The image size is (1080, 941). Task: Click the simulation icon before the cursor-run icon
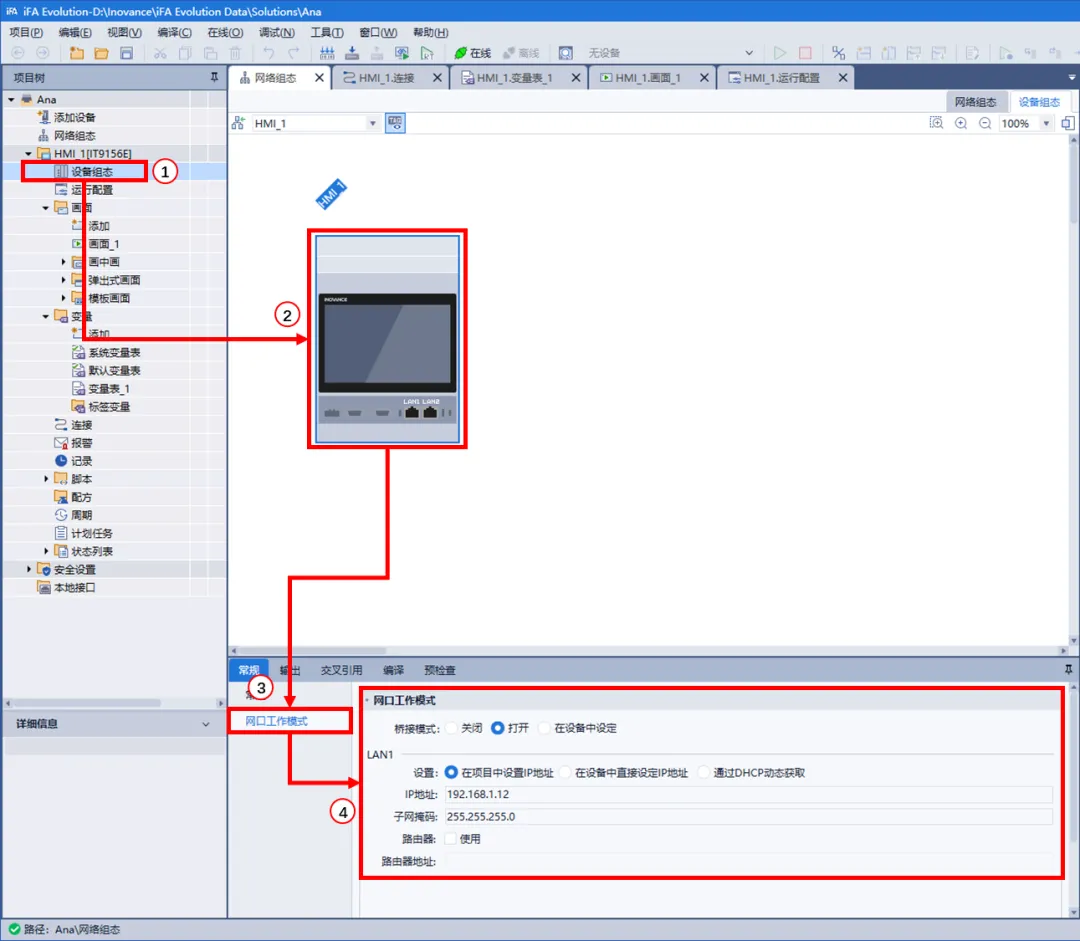(x=402, y=53)
